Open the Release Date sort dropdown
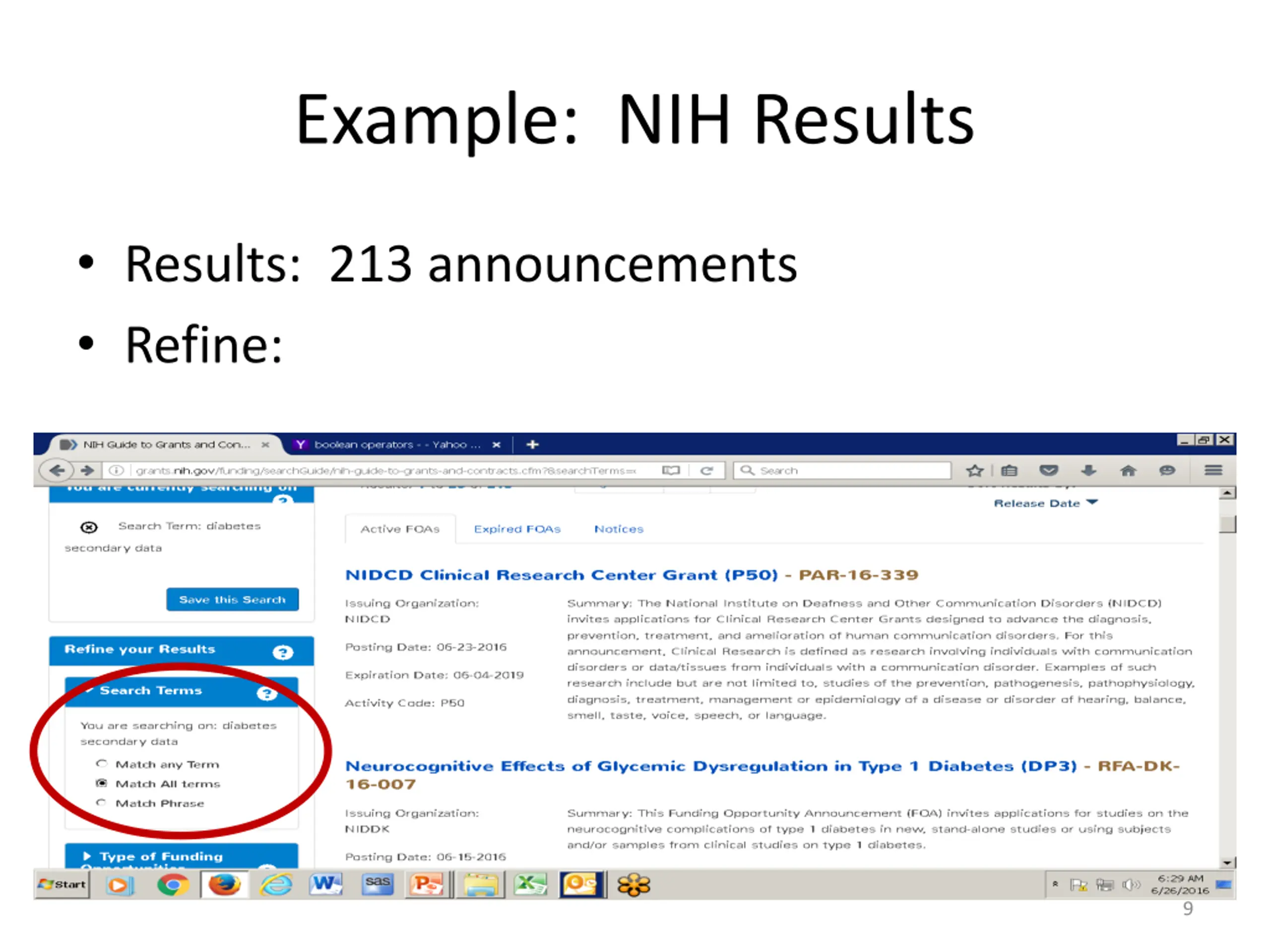This screenshot has width=1270, height=952. pyautogui.click(x=1045, y=503)
